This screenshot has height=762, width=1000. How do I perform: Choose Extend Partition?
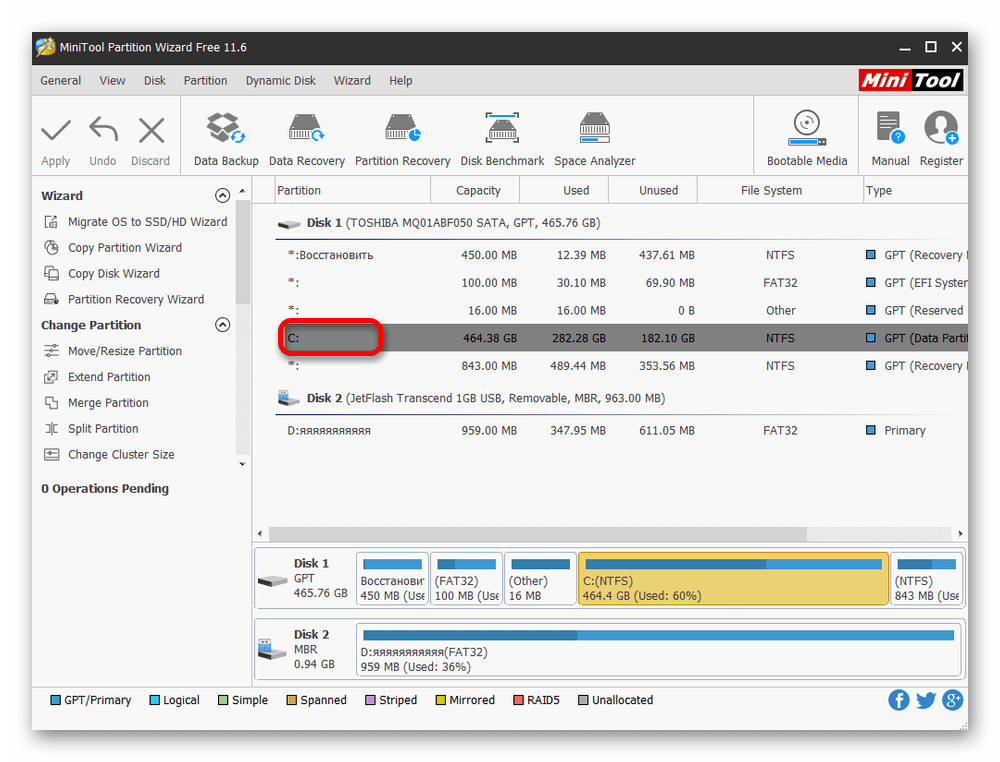tap(109, 377)
